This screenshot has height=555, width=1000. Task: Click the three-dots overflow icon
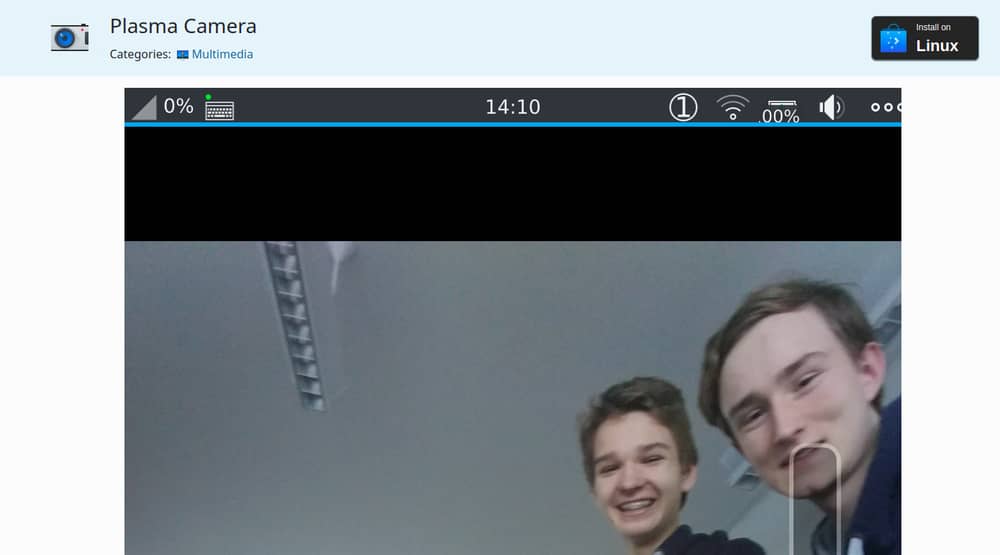click(x=886, y=107)
